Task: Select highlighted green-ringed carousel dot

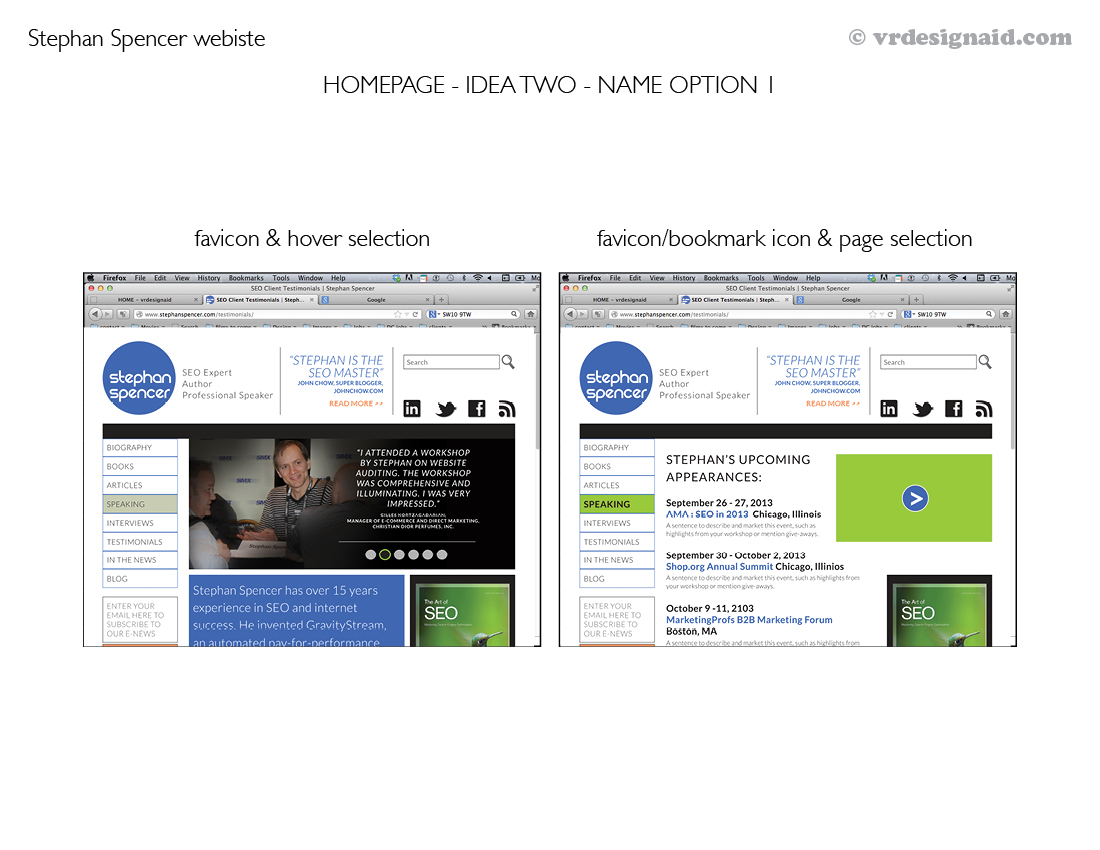Action: click(384, 555)
